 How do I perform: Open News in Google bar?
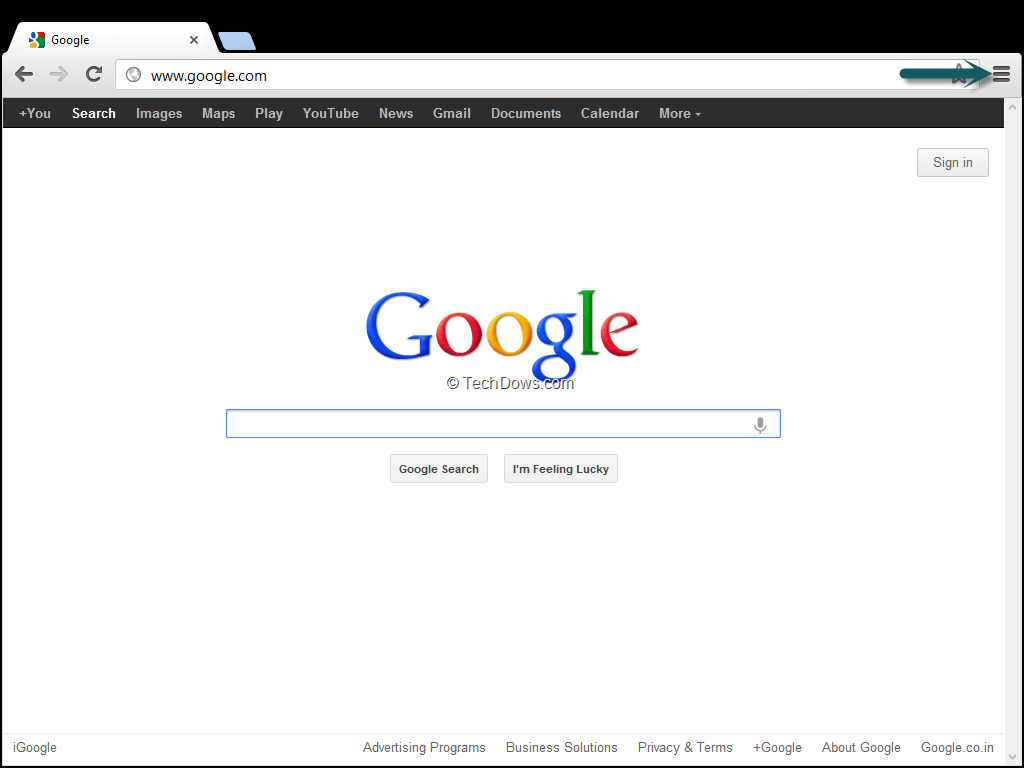[x=396, y=113]
